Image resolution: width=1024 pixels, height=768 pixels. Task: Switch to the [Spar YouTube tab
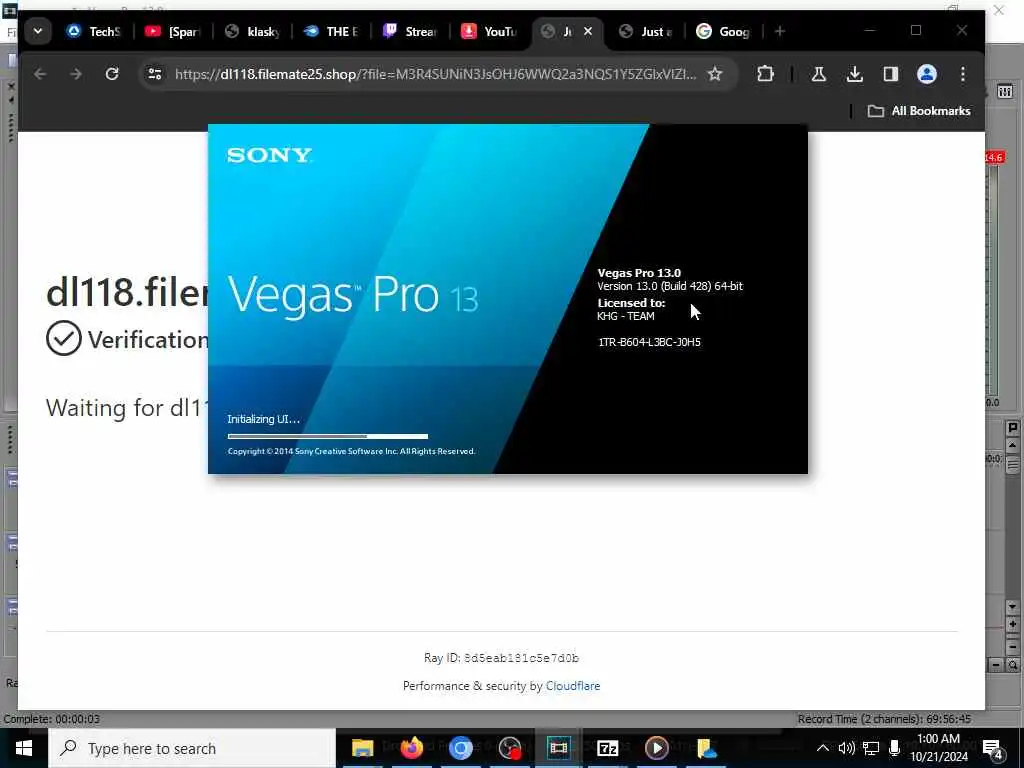tap(173, 31)
